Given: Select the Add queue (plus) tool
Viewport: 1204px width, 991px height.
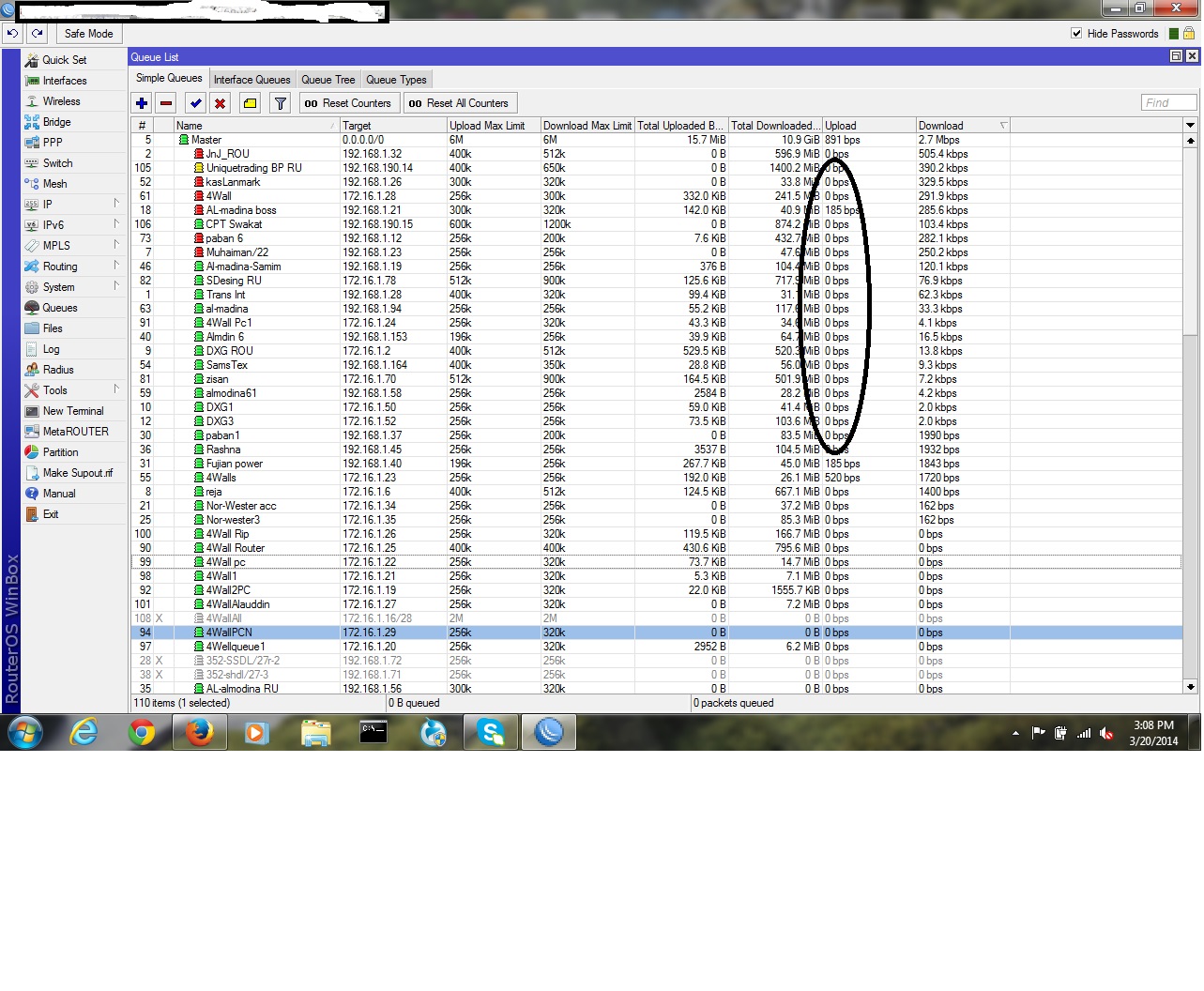Looking at the screenshot, I should tap(141, 102).
